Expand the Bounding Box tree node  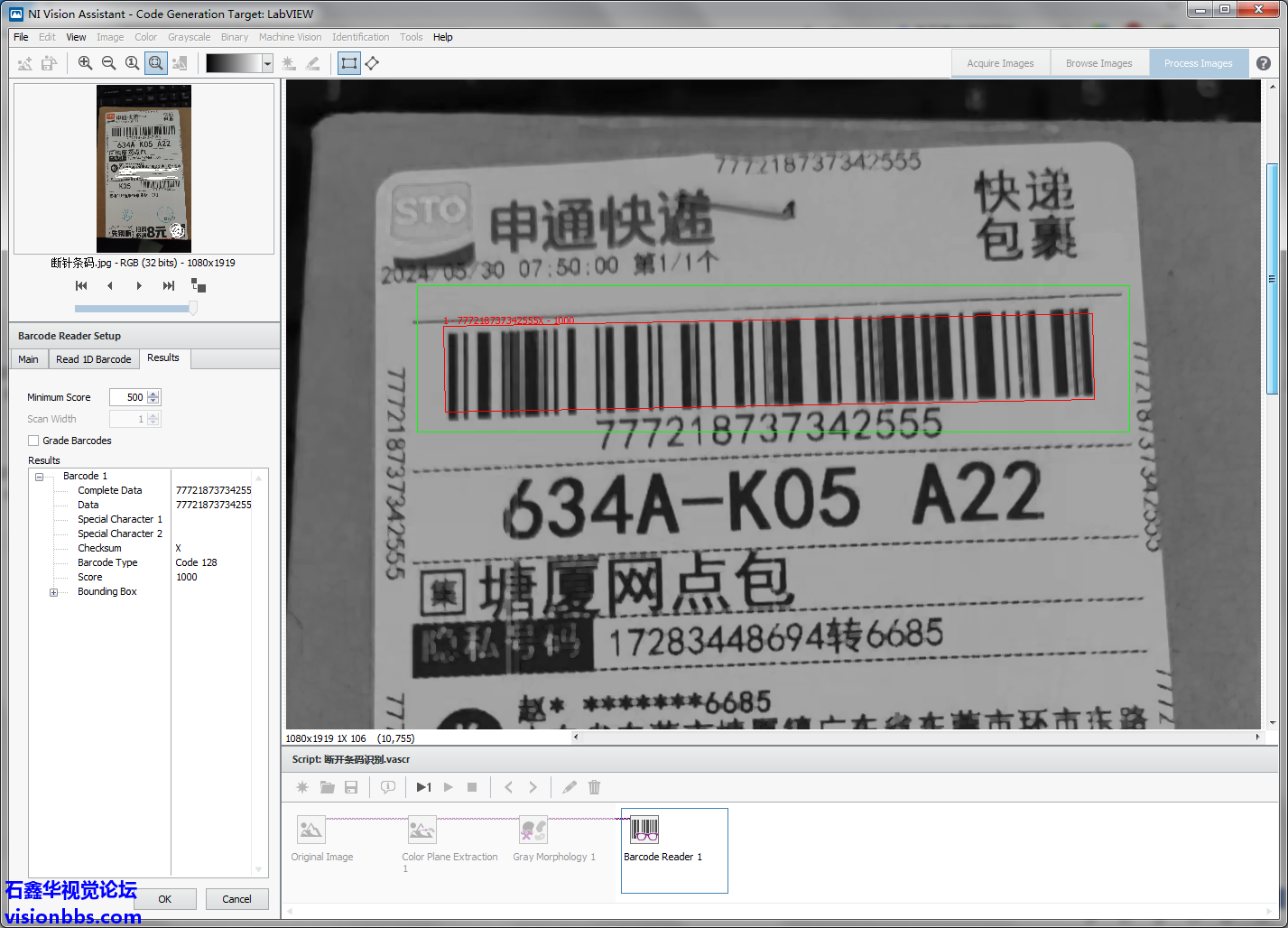pos(53,592)
